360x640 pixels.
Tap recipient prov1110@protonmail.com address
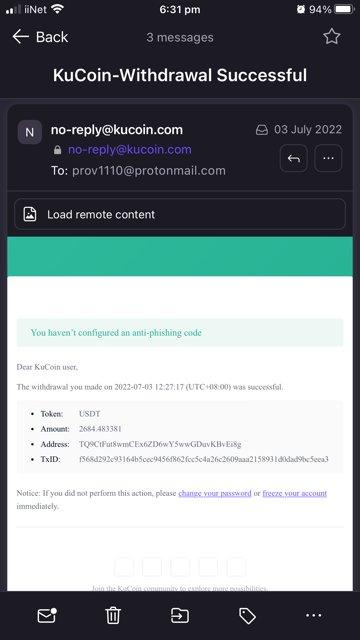(149, 171)
